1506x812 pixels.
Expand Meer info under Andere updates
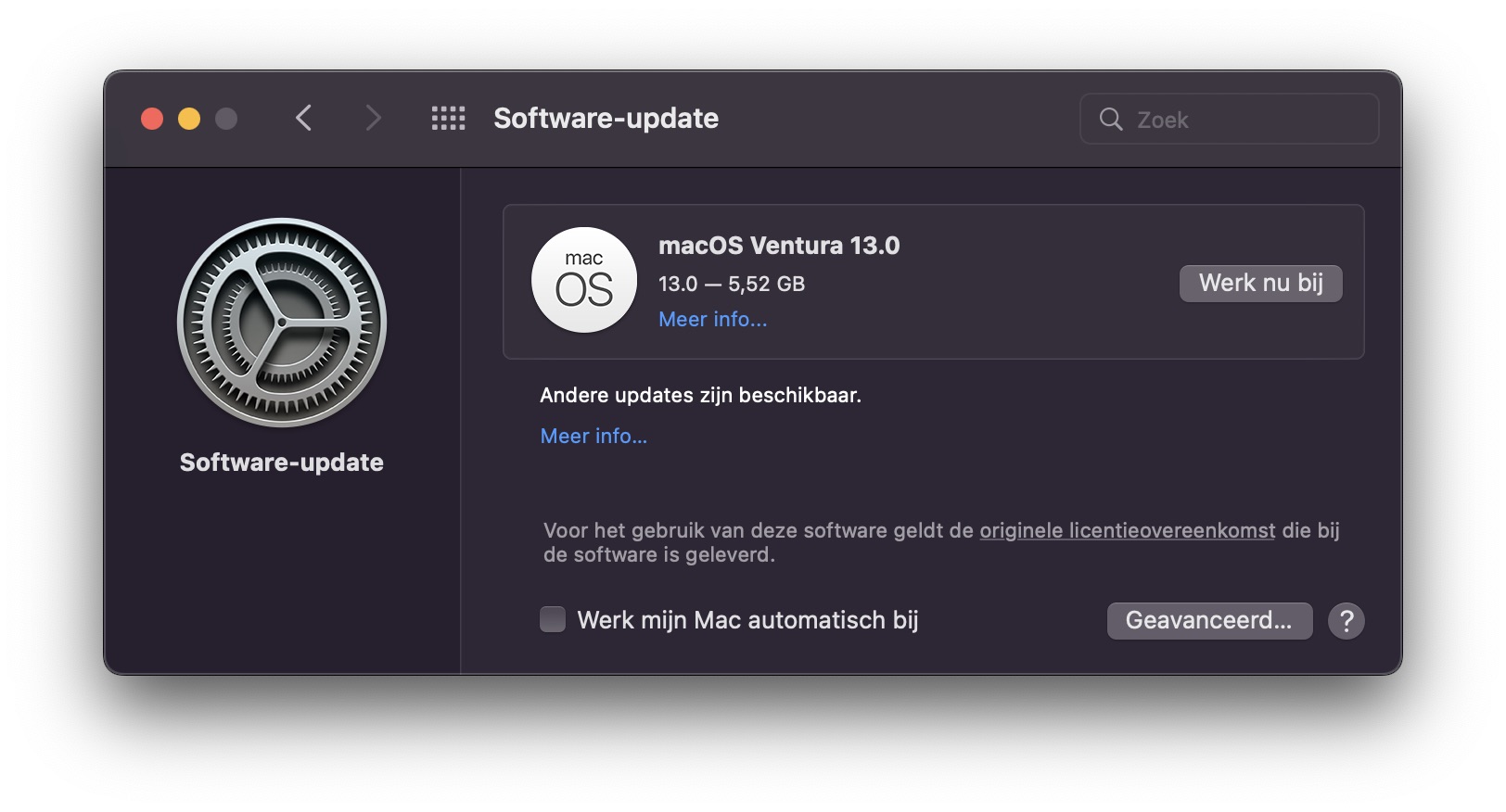pyautogui.click(x=593, y=436)
